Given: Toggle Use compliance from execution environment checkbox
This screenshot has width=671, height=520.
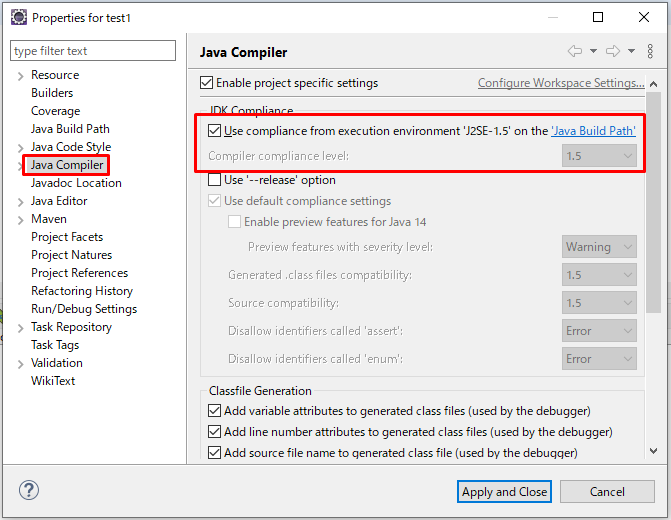Looking at the screenshot, I should [x=214, y=131].
